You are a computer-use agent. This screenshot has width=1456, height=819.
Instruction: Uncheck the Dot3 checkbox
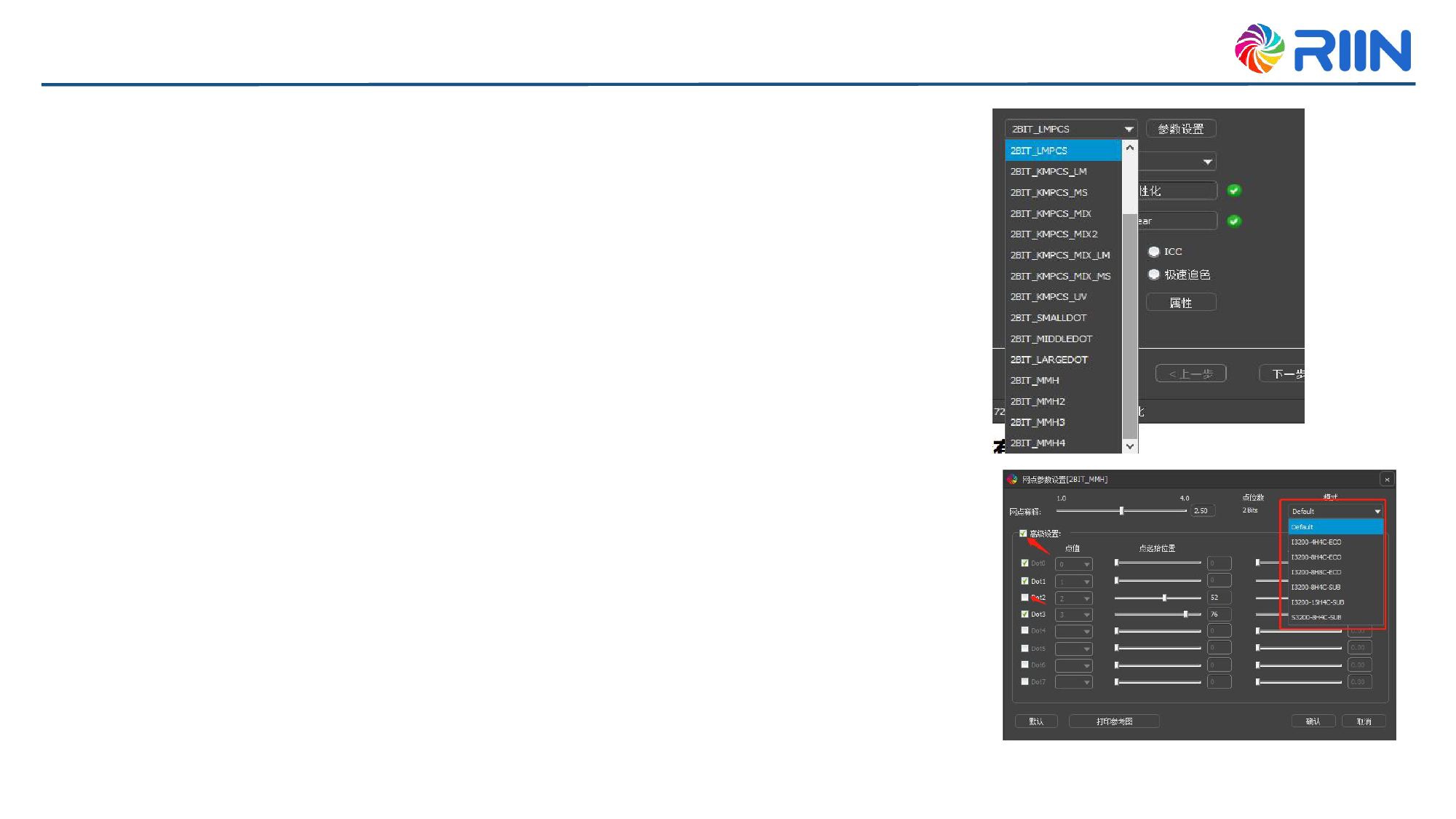pyautogui.click(x=1025, y=614)
